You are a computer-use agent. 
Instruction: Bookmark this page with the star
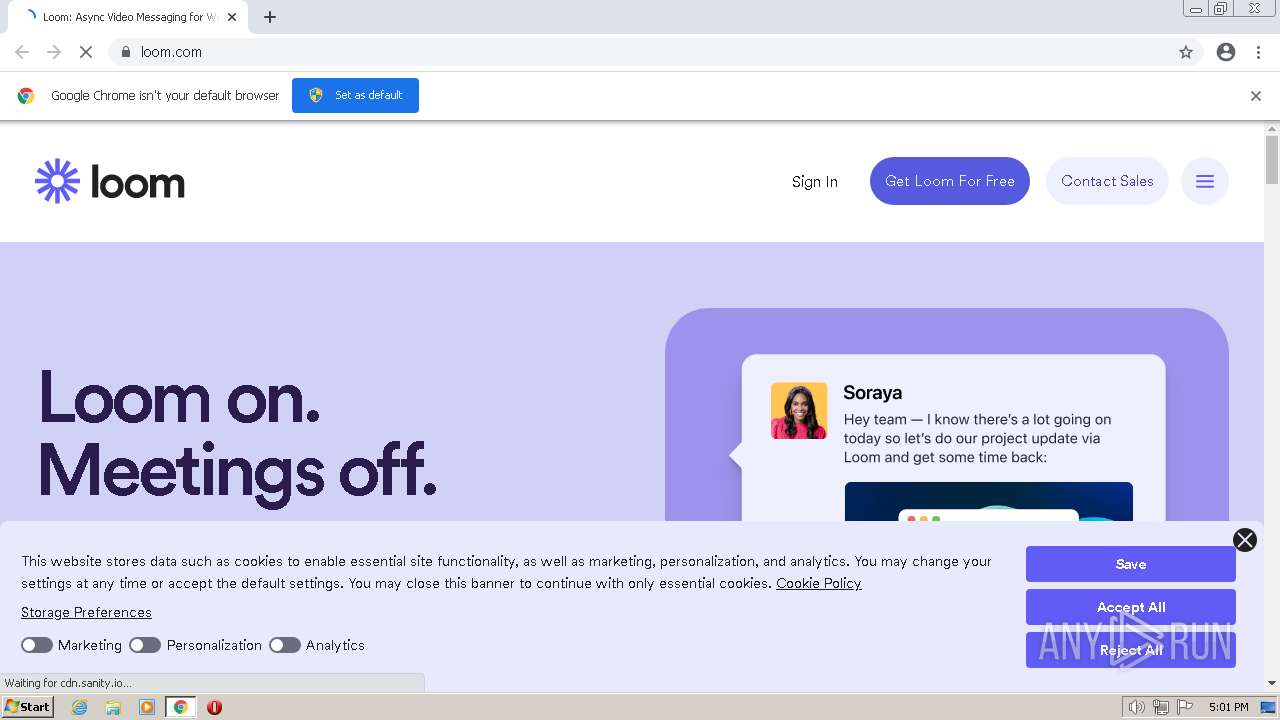click(1186, 52)
